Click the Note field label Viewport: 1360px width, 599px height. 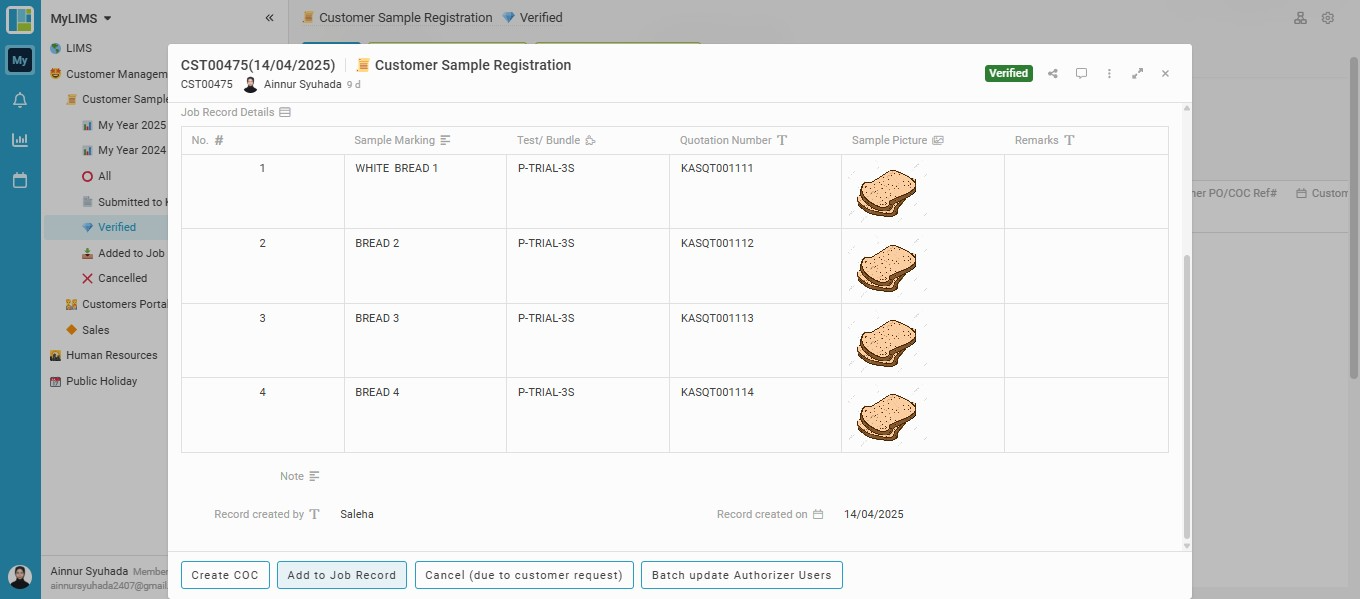coord(292,476)
